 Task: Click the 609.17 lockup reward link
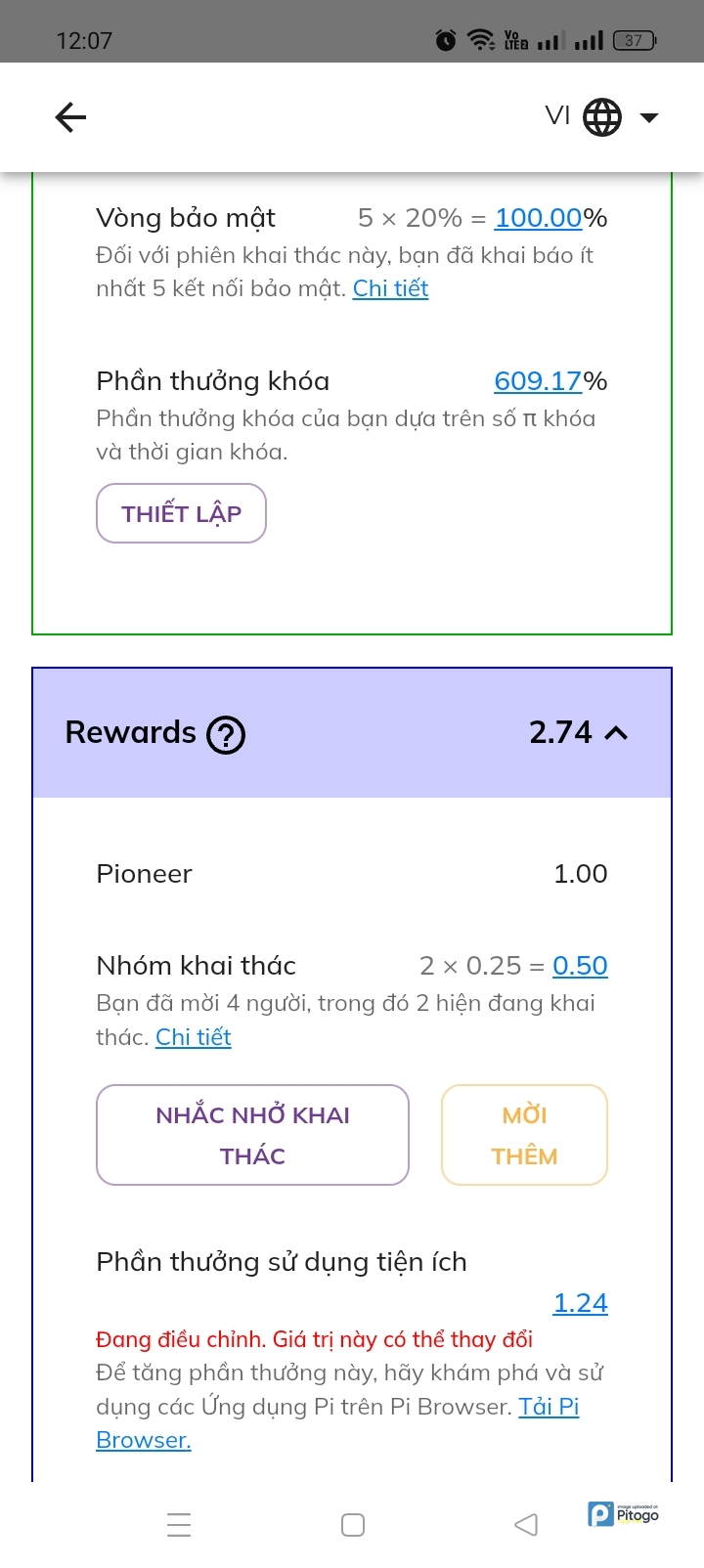(538, 381)
